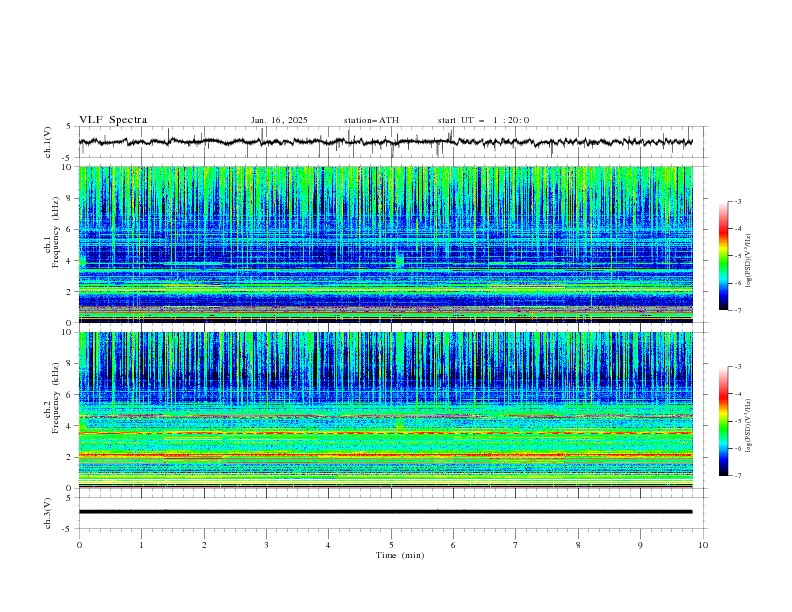Click the ch.1 voltage waveform trace
Viewport: 792px width, 612px height.
pos(386,142)
